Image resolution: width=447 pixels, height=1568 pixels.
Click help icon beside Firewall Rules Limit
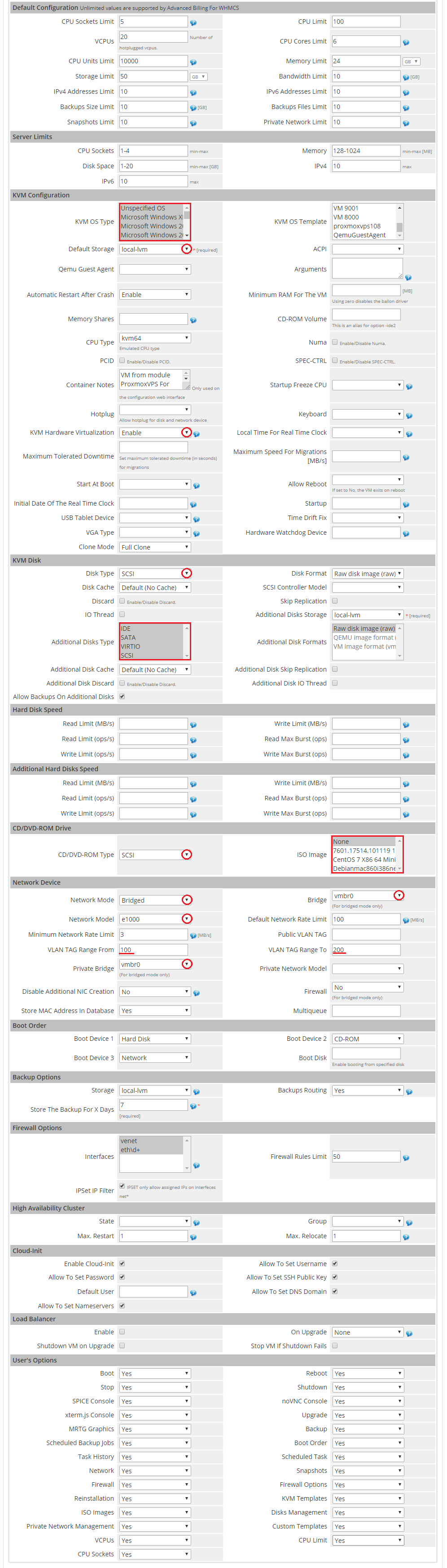[406, 1158]
